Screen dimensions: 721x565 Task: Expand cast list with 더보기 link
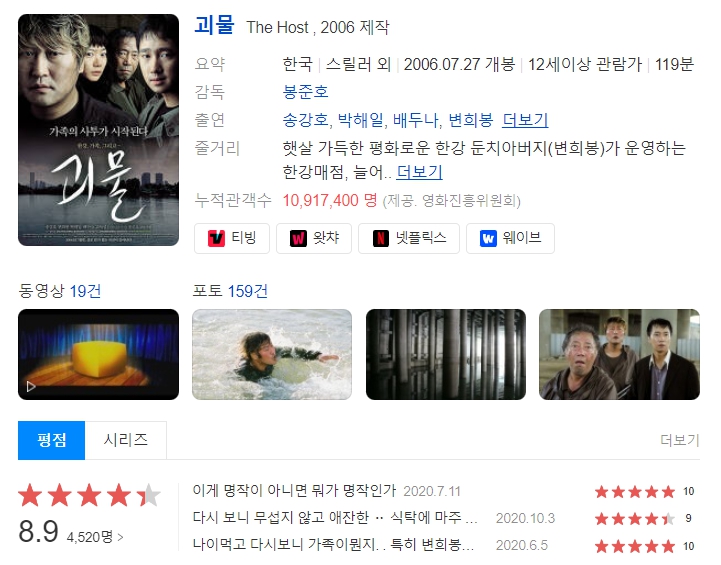pyautogui.click(x=525, y=120)
